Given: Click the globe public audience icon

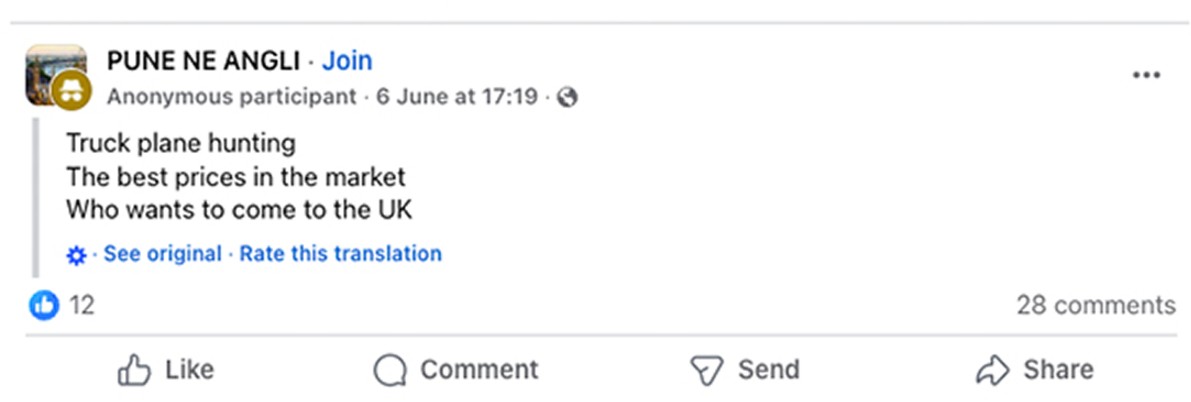Looking at the screenshot, I should (568, 98).
